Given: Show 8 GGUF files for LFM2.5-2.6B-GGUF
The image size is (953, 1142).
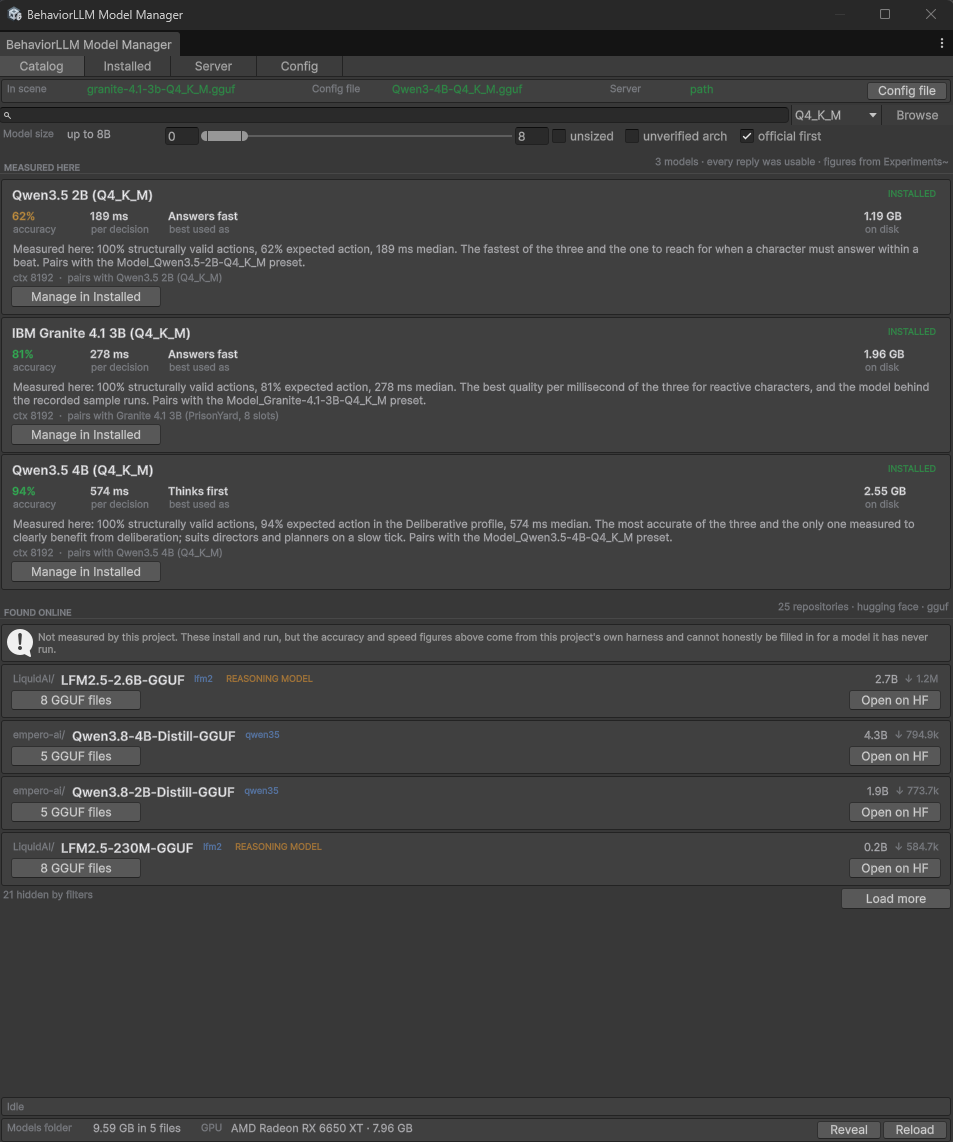Looking at the screenshot, I should click(x=76, y=700).
